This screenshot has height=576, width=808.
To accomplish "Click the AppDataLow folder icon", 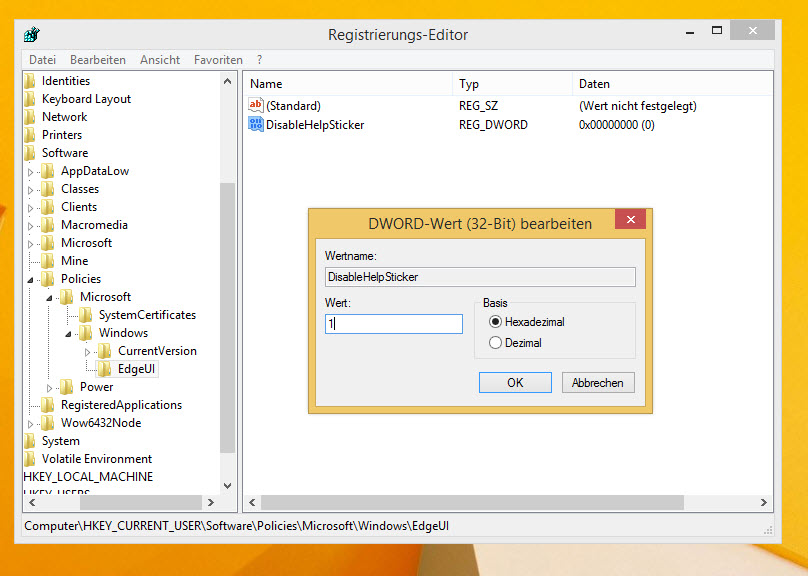I will (x=47, y=171).
